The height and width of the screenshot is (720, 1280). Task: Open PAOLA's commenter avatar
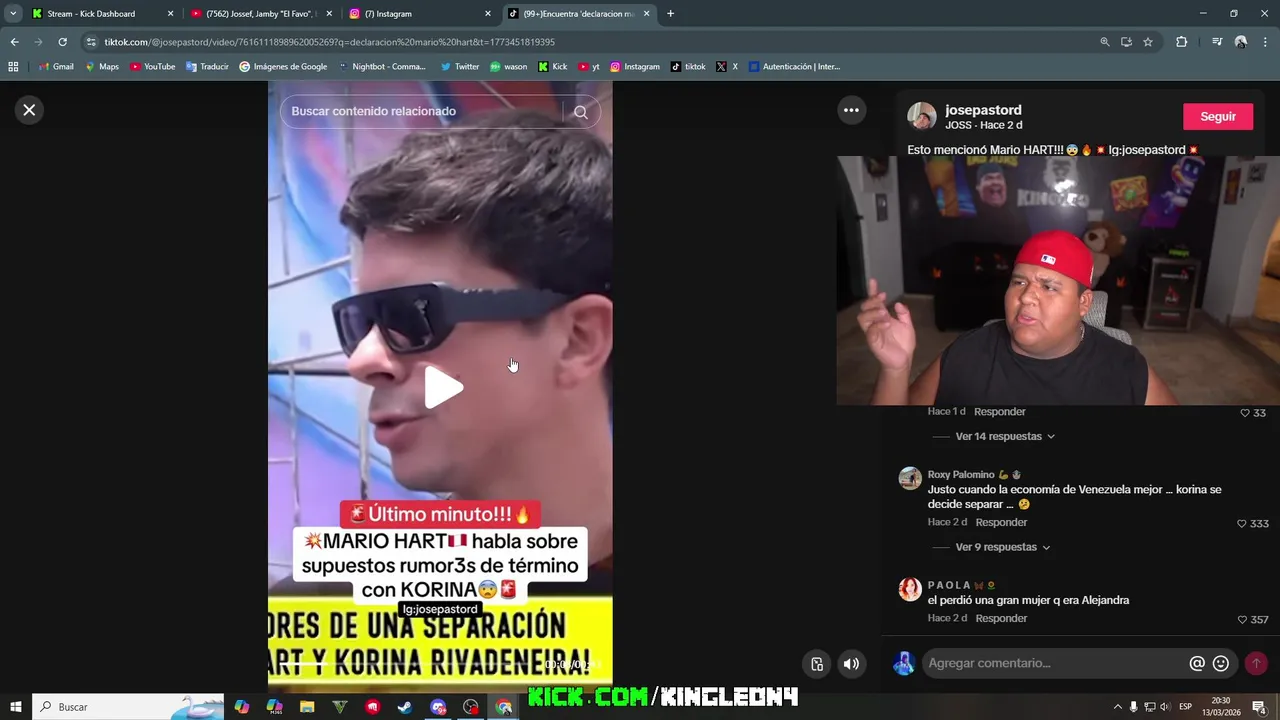coord(910,589)
